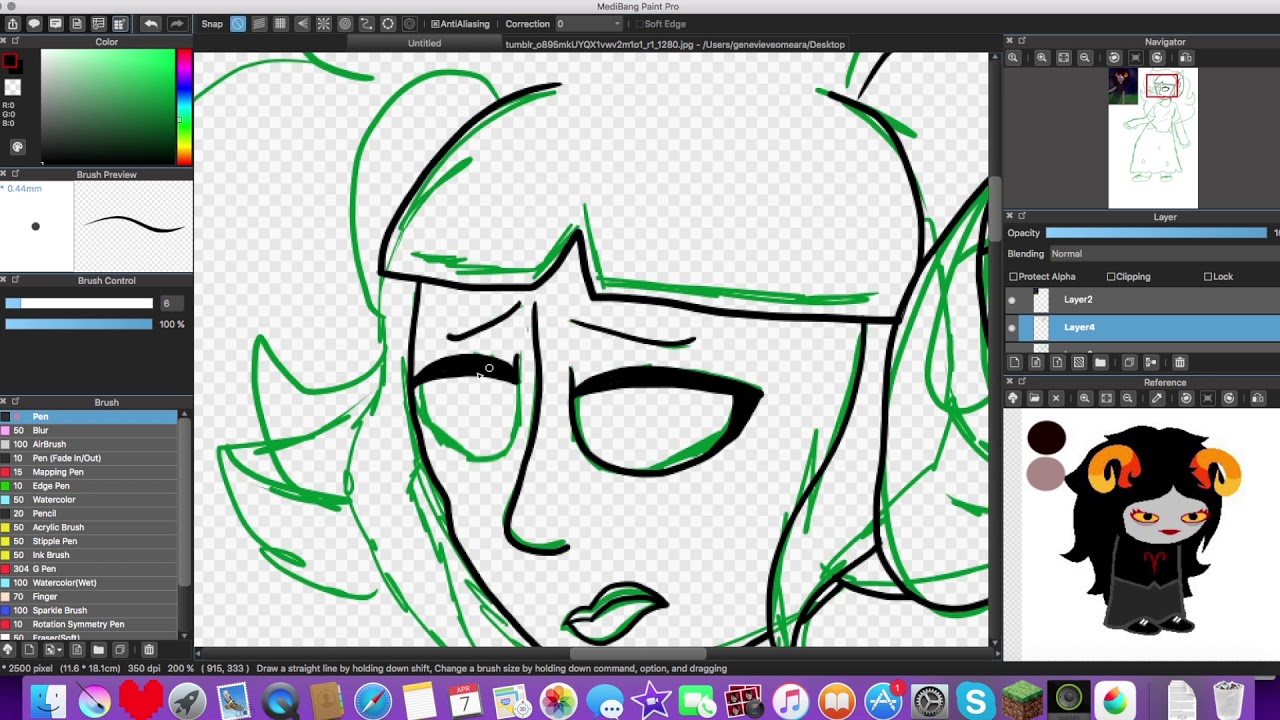Select the circle snap guide
Viewport: 1280px width, 720px height.
(345, 24)
